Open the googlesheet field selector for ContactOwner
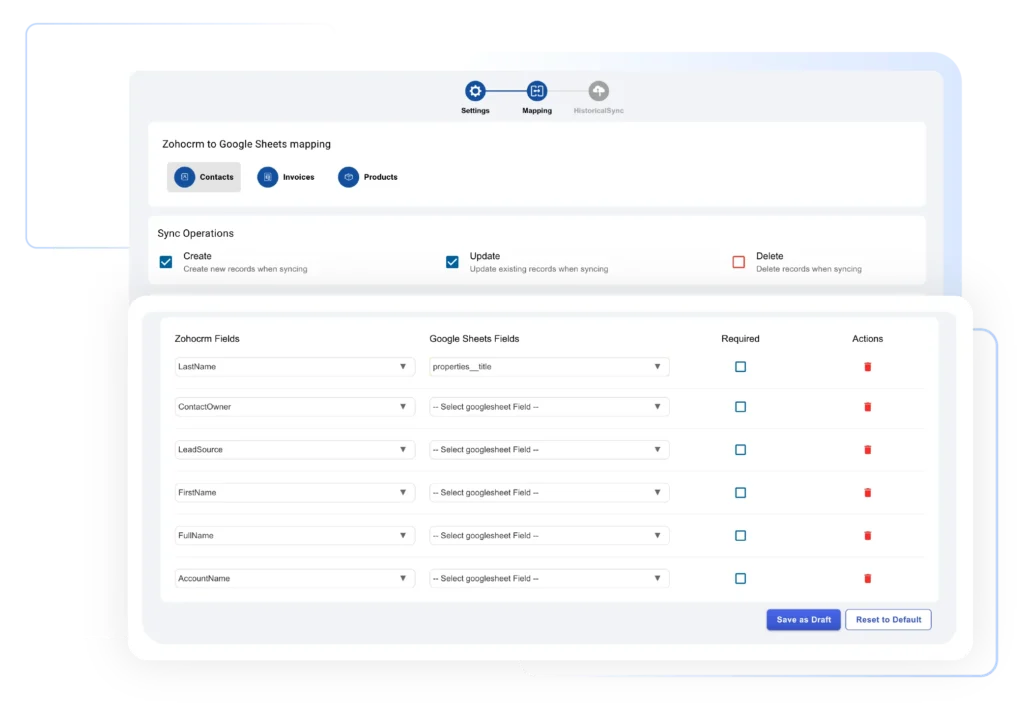 pos(548,406)
